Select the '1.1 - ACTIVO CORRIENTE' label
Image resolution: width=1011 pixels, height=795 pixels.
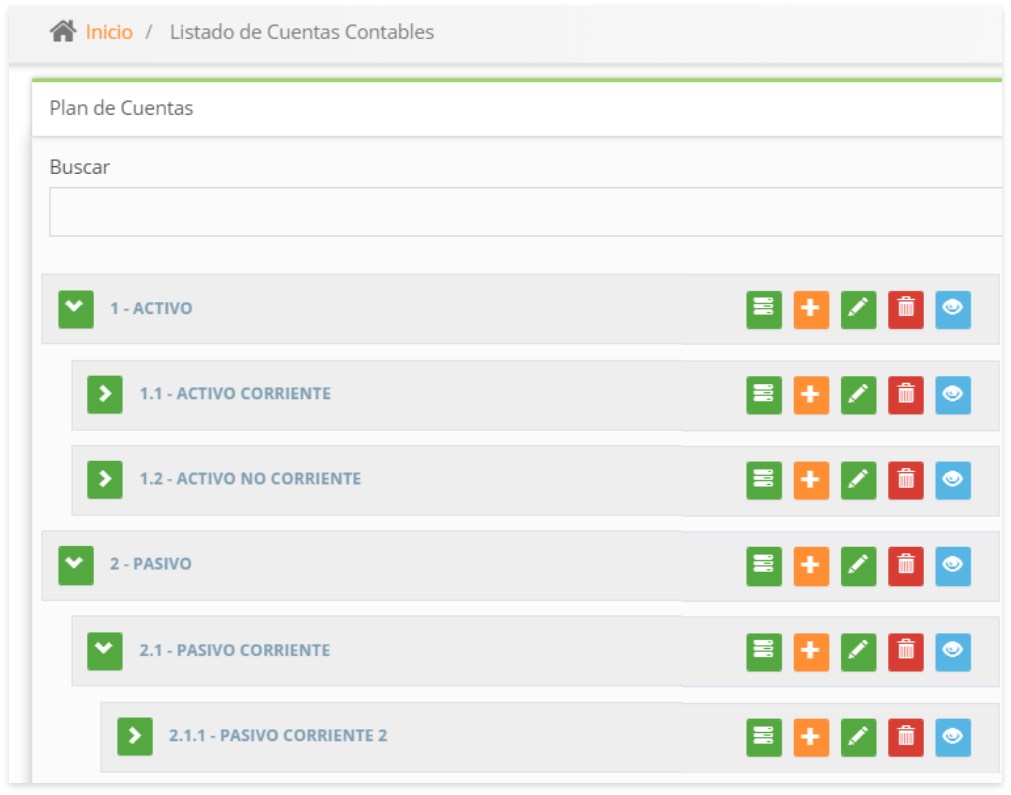click(x=235, y=393)
